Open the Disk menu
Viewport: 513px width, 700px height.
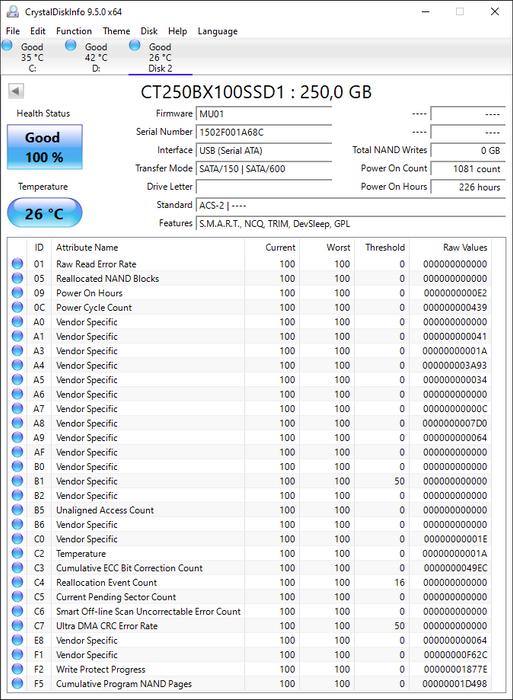[x=149, y=31]
